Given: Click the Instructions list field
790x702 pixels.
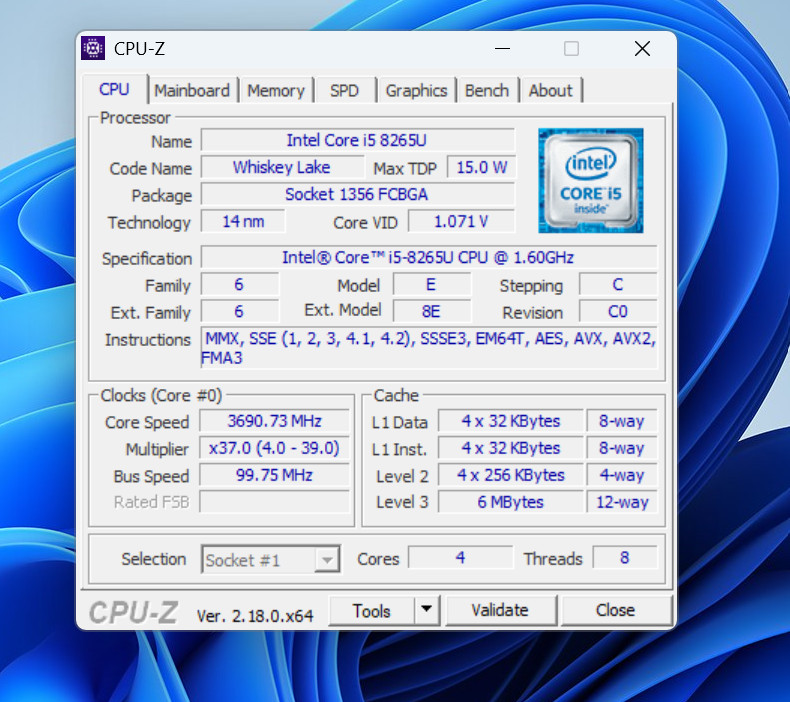Looking at the screenshot, I should [x=429, y=348].
